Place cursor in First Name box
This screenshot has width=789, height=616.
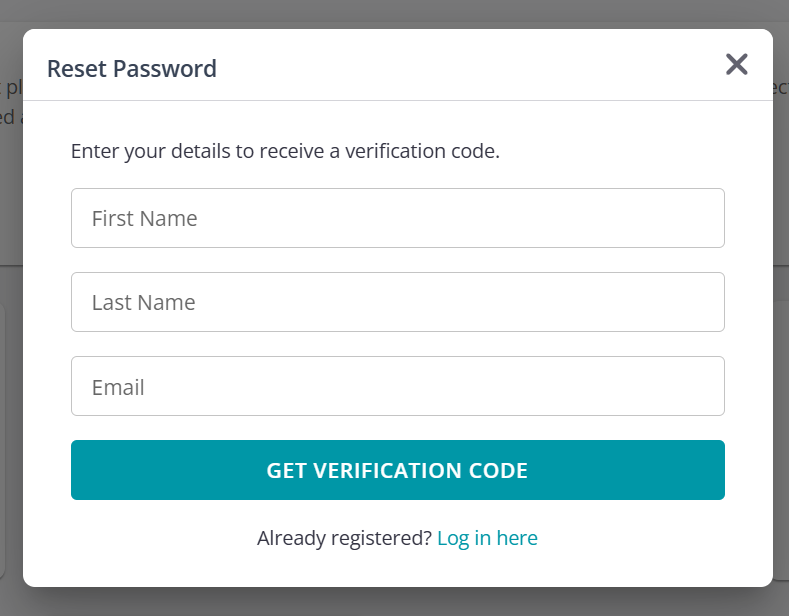[x=397, y=218]
